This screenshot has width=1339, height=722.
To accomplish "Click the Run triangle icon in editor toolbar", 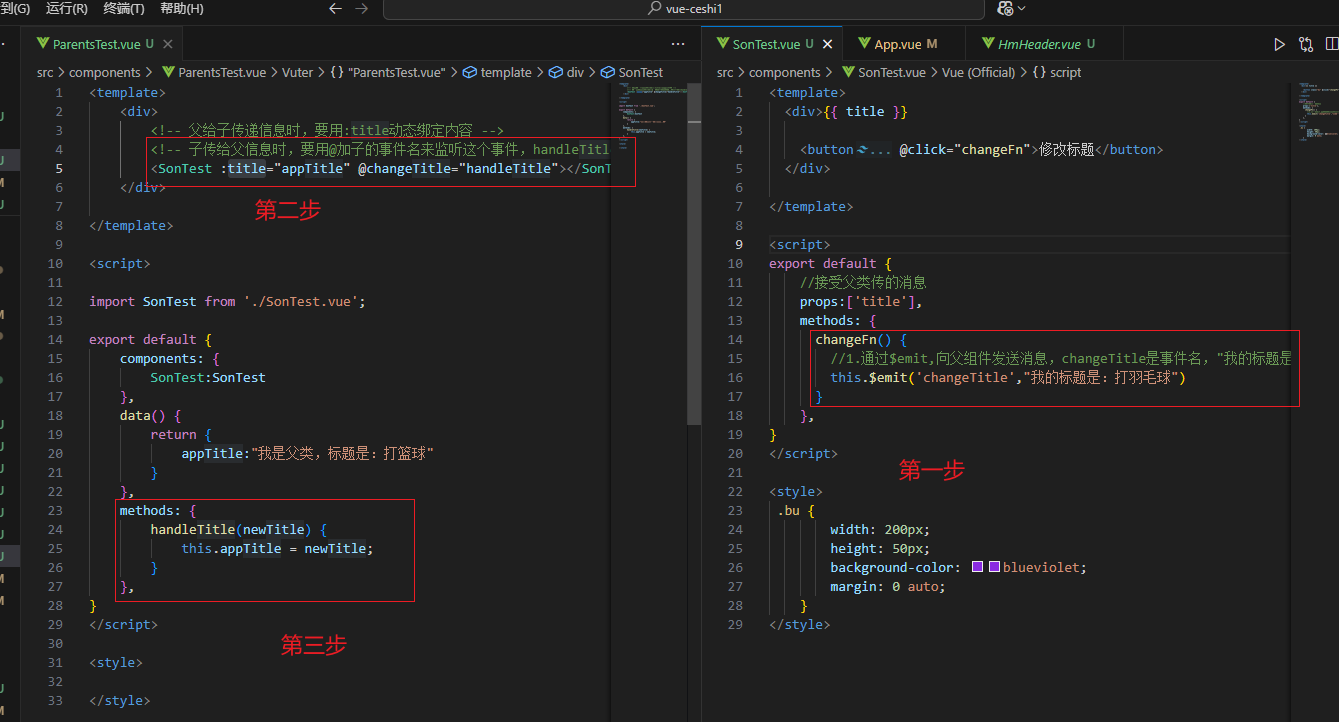I will coord(1279,44).
